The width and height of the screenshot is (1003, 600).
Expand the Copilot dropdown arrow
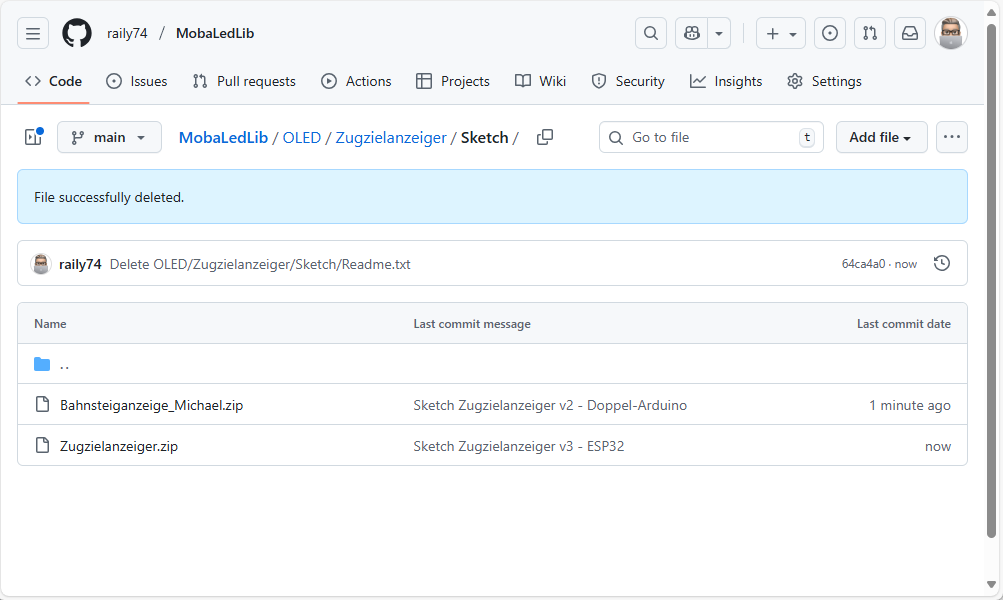point(718,33)
